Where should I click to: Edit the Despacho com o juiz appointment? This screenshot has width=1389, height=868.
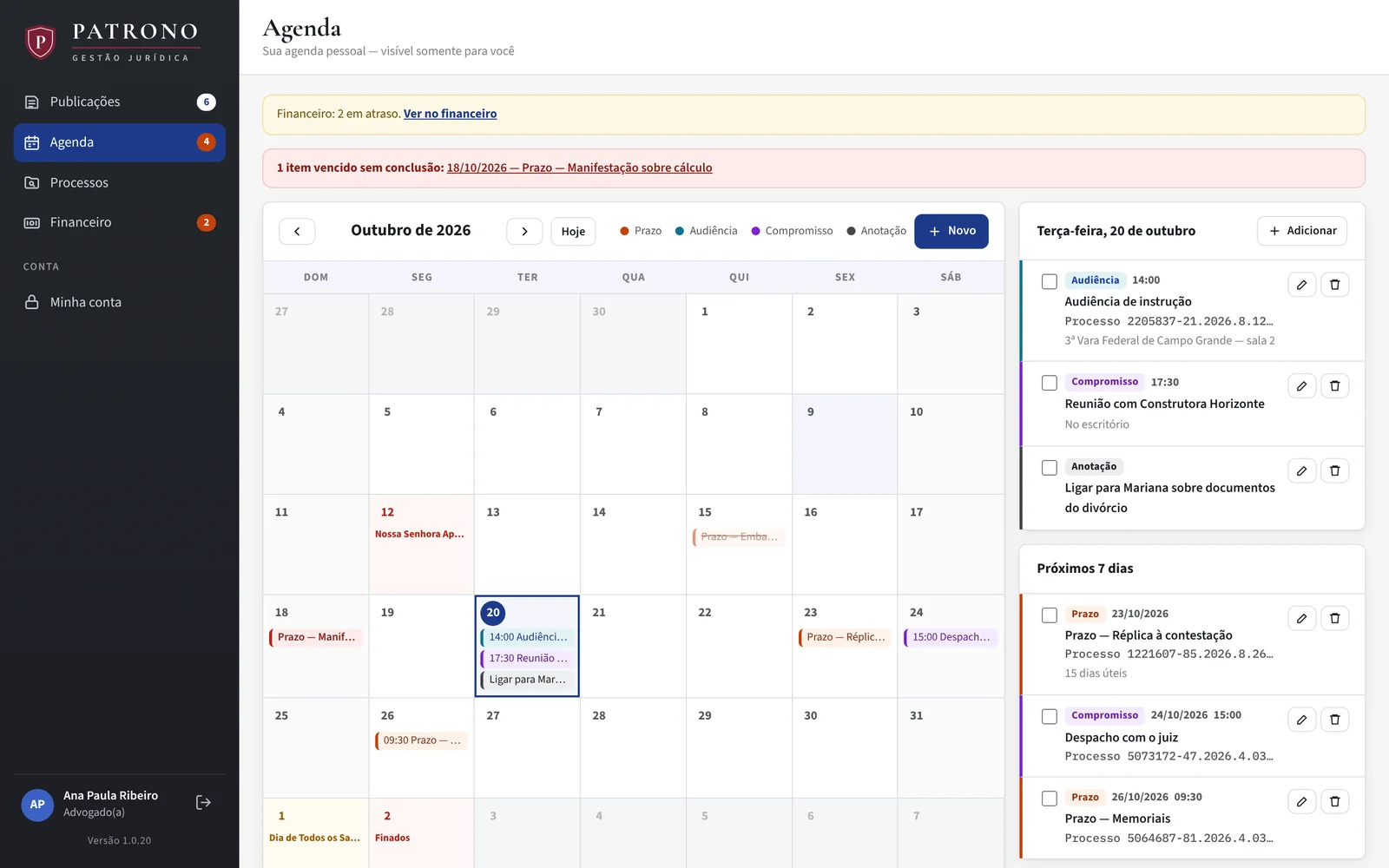tap(1301, 720)
